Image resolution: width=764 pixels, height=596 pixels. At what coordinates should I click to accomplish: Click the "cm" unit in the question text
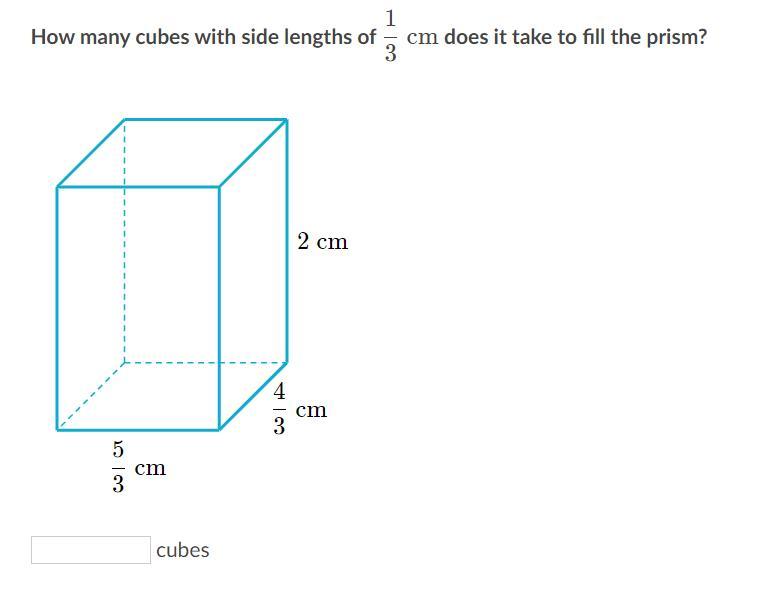pyautogui.click(x=422, y=38)
